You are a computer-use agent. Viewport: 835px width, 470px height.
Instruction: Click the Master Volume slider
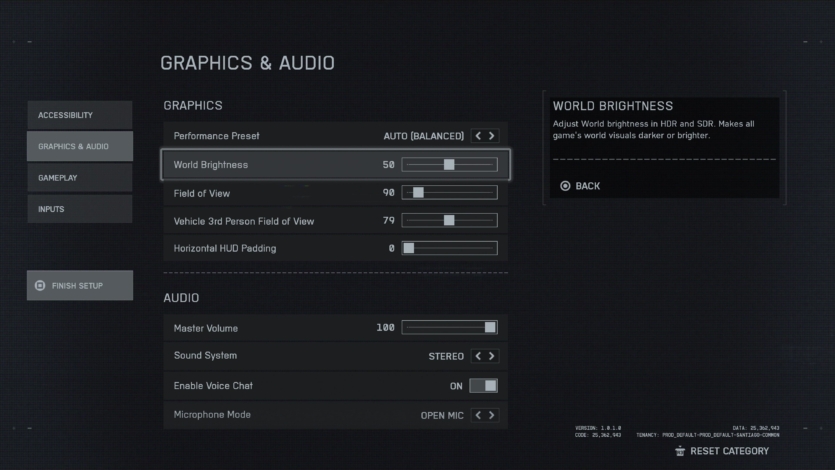(449, 327)
